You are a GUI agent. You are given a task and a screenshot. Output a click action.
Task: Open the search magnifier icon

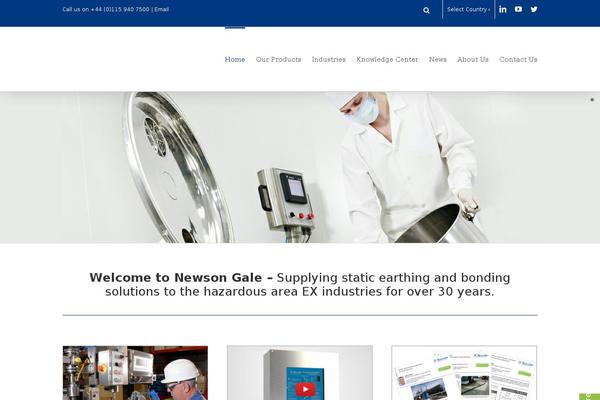426,10
